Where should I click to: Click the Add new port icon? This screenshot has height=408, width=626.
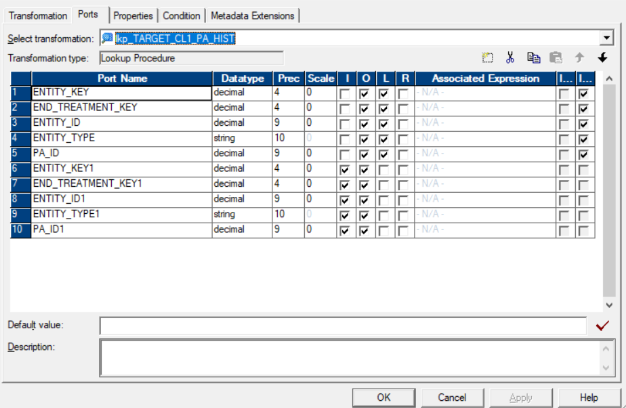click(487, 58)
